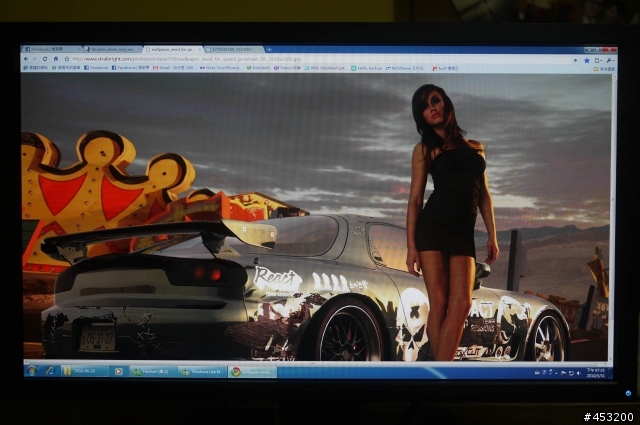640x425 pixels.
Task: Click the wallpaper image of car and woman
Action: [316, 217]
